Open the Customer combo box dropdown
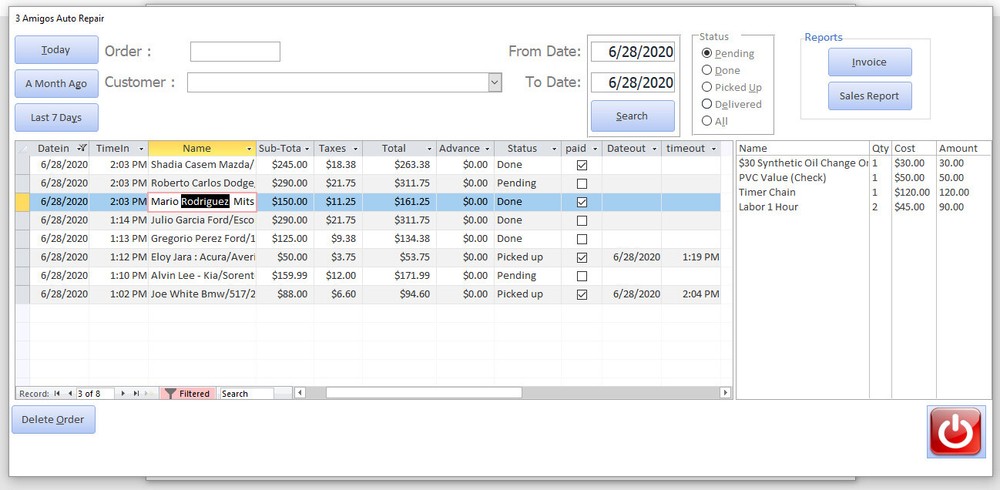The width and height of the screenshot is (1000, 490). [x=495, y=82]
